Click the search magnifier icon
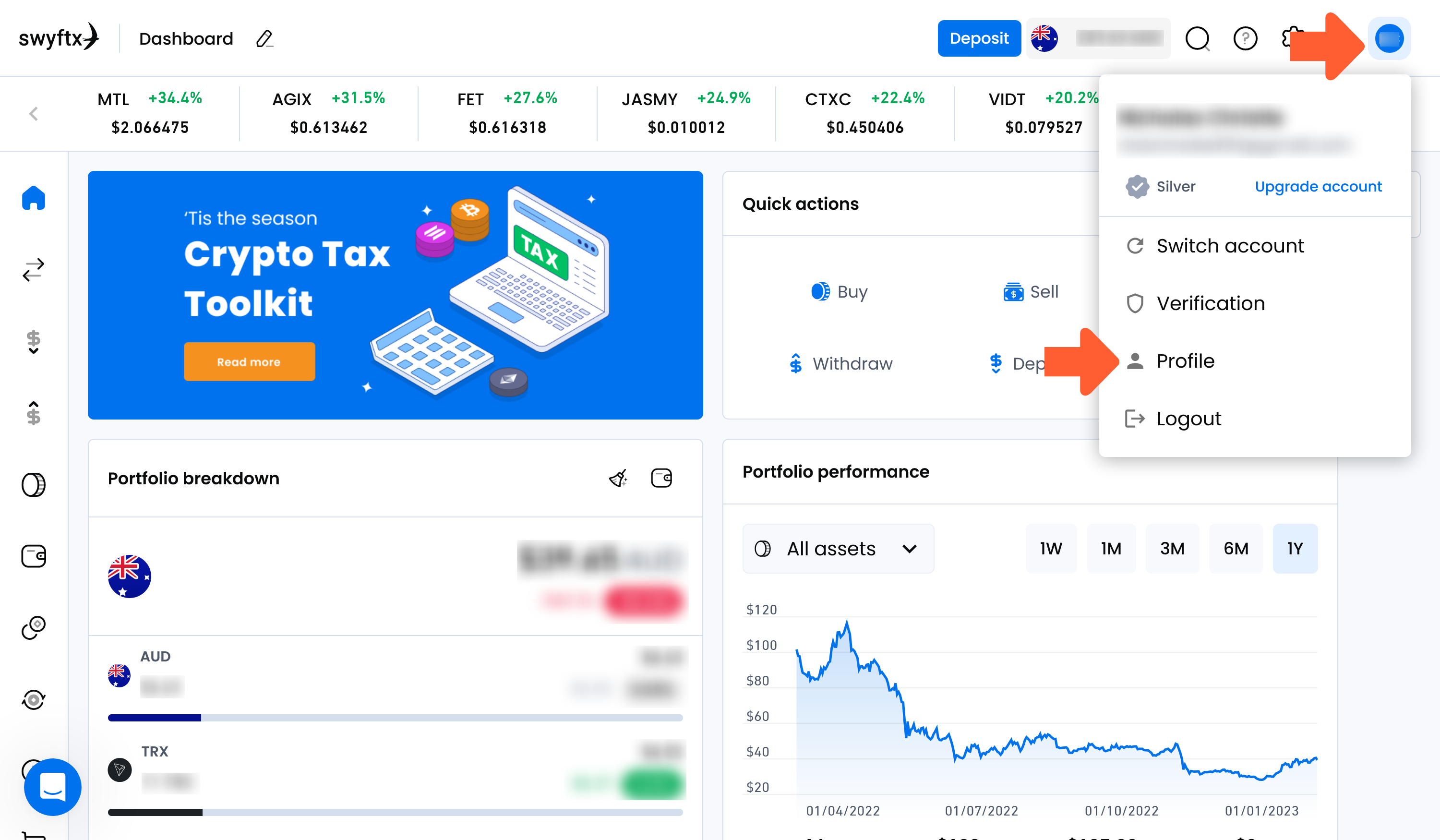Image resolution: width=1440 pixels, height=840 pixels. [1197, 39]
